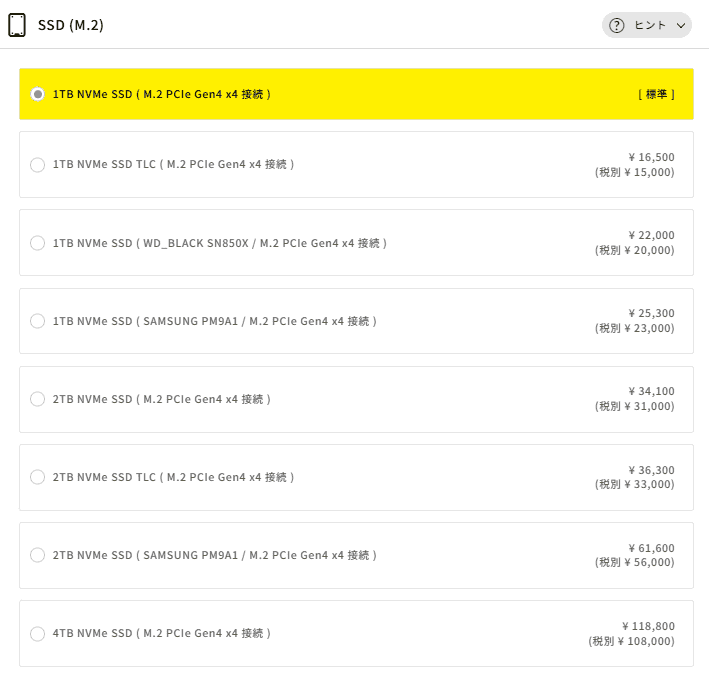709x673 pixels.
Task: Expand the ヒント dropdown chevron
Action: (x=681, y=25)
